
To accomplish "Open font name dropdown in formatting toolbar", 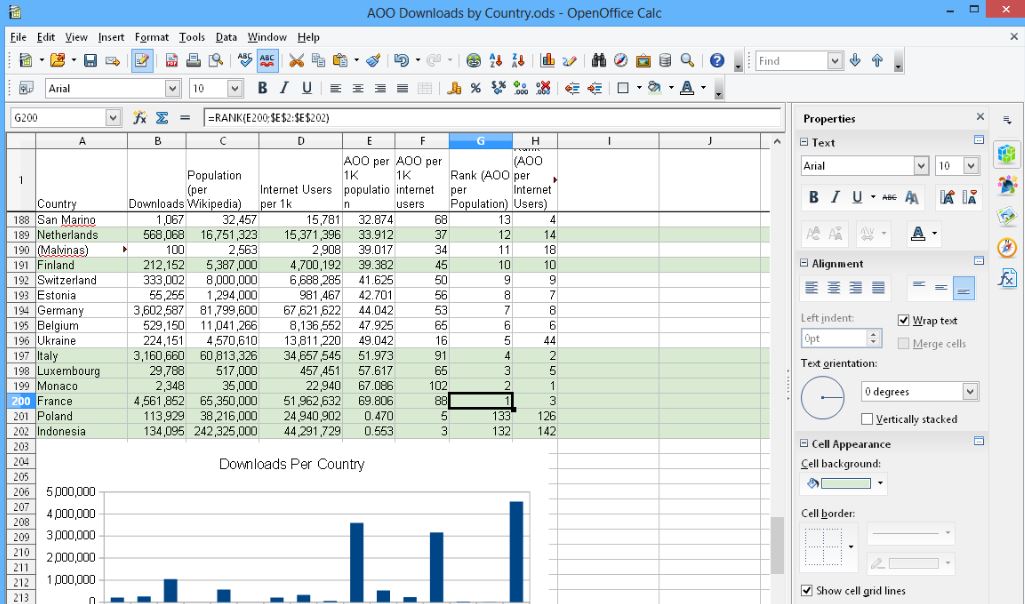I will (x=173, y=88).
